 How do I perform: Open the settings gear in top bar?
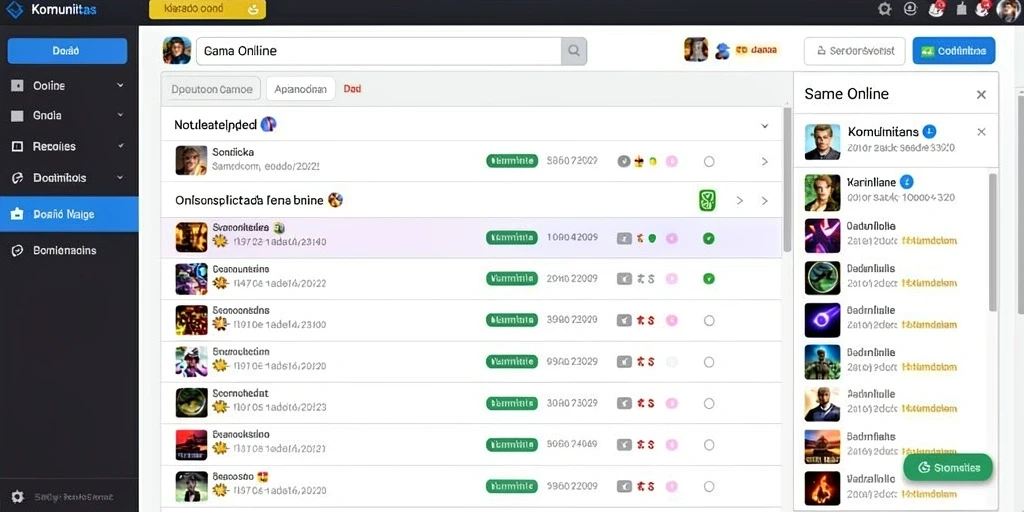(885, 9)
